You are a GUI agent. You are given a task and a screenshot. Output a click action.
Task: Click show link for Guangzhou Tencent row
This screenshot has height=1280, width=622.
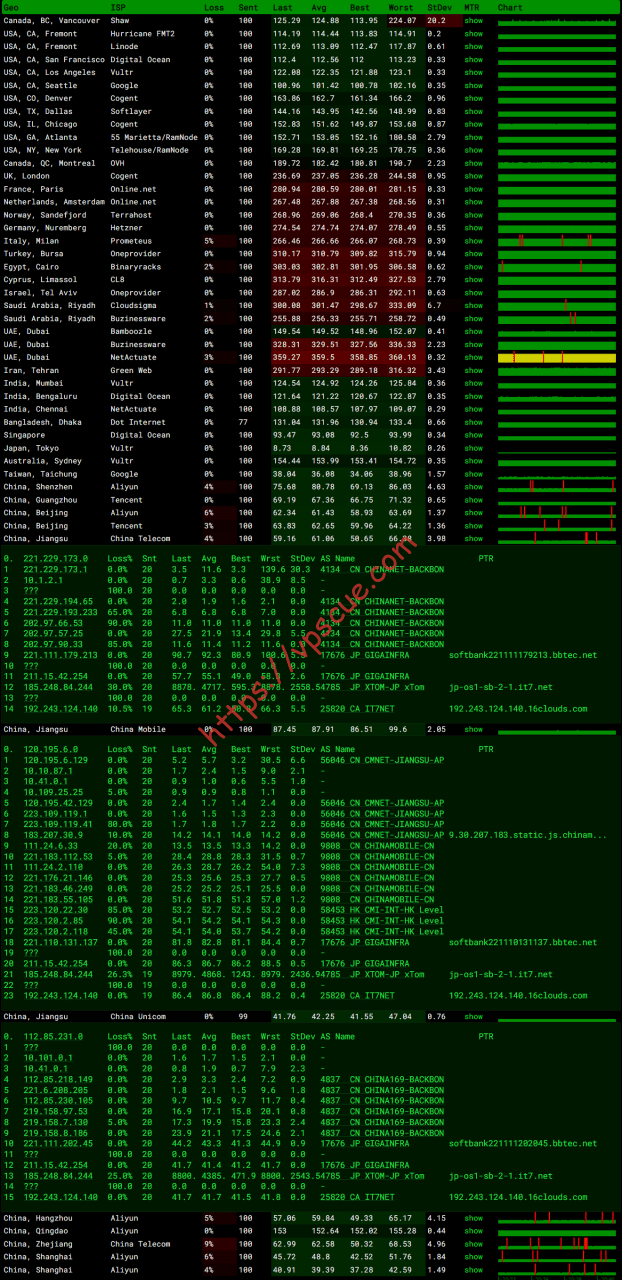coord(473,500)
